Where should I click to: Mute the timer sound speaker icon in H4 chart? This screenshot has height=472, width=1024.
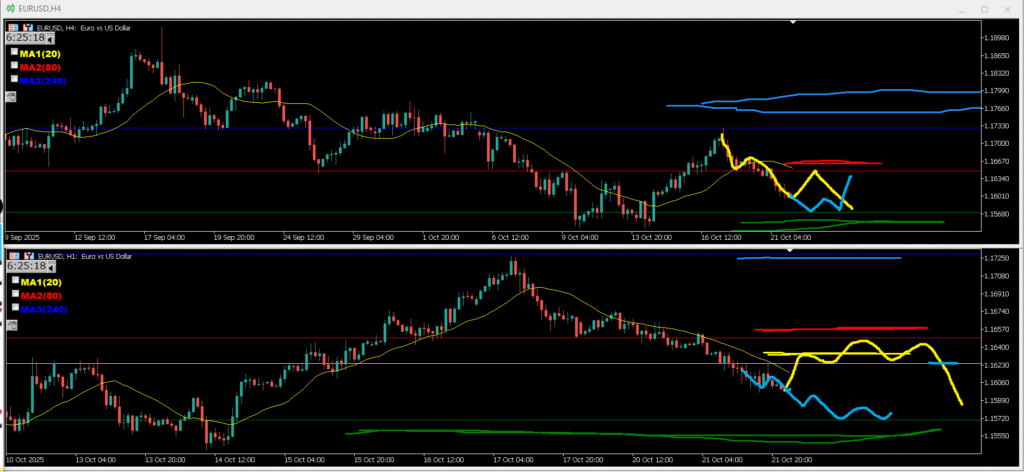tap(51, 40)
